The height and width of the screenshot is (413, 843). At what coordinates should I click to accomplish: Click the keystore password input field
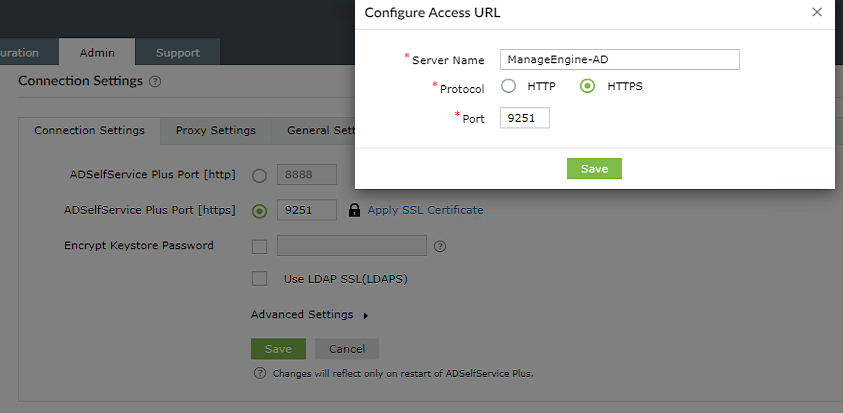coord(352,245)
